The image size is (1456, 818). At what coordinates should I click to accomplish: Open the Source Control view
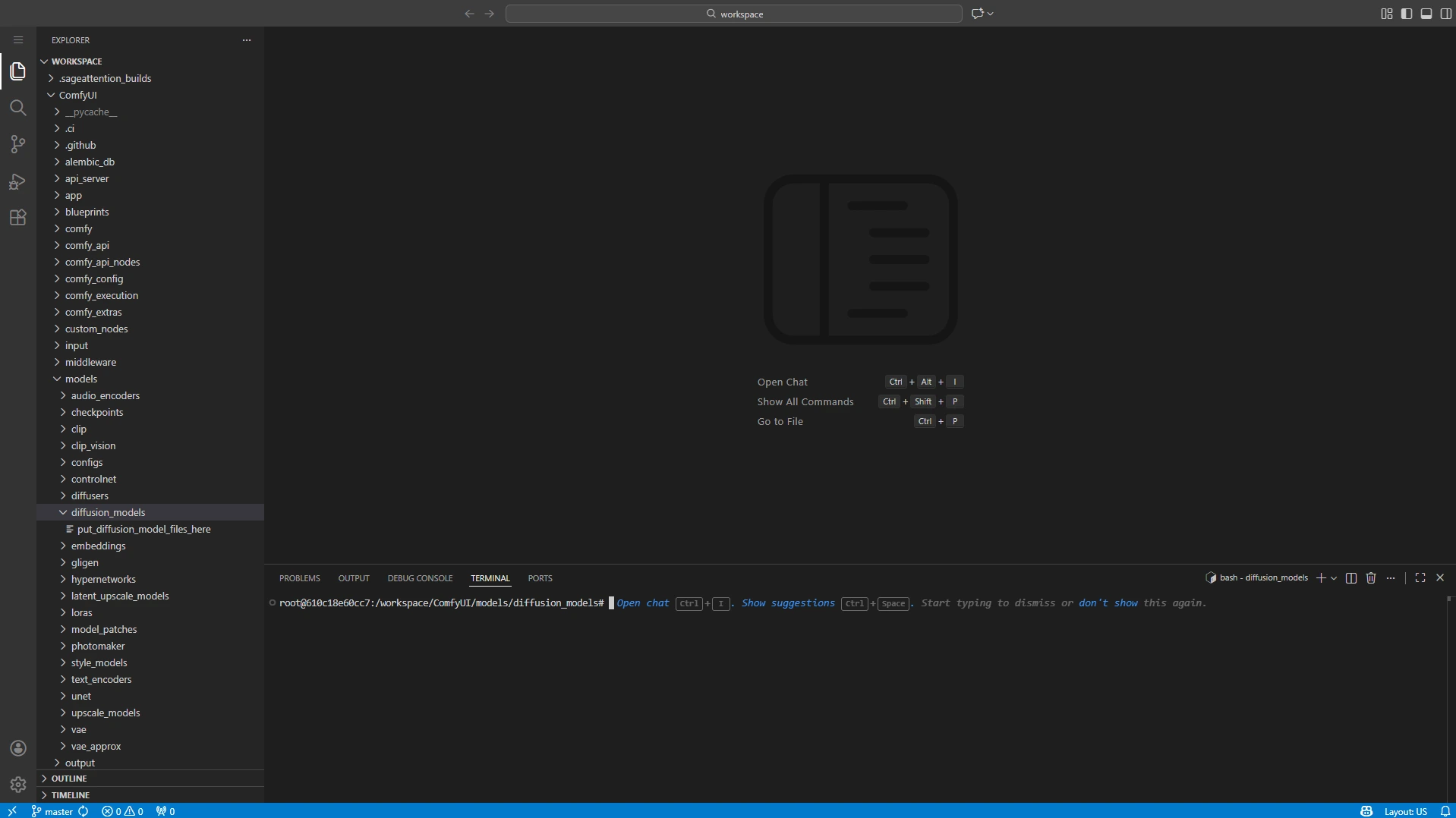tap(17, 144)
